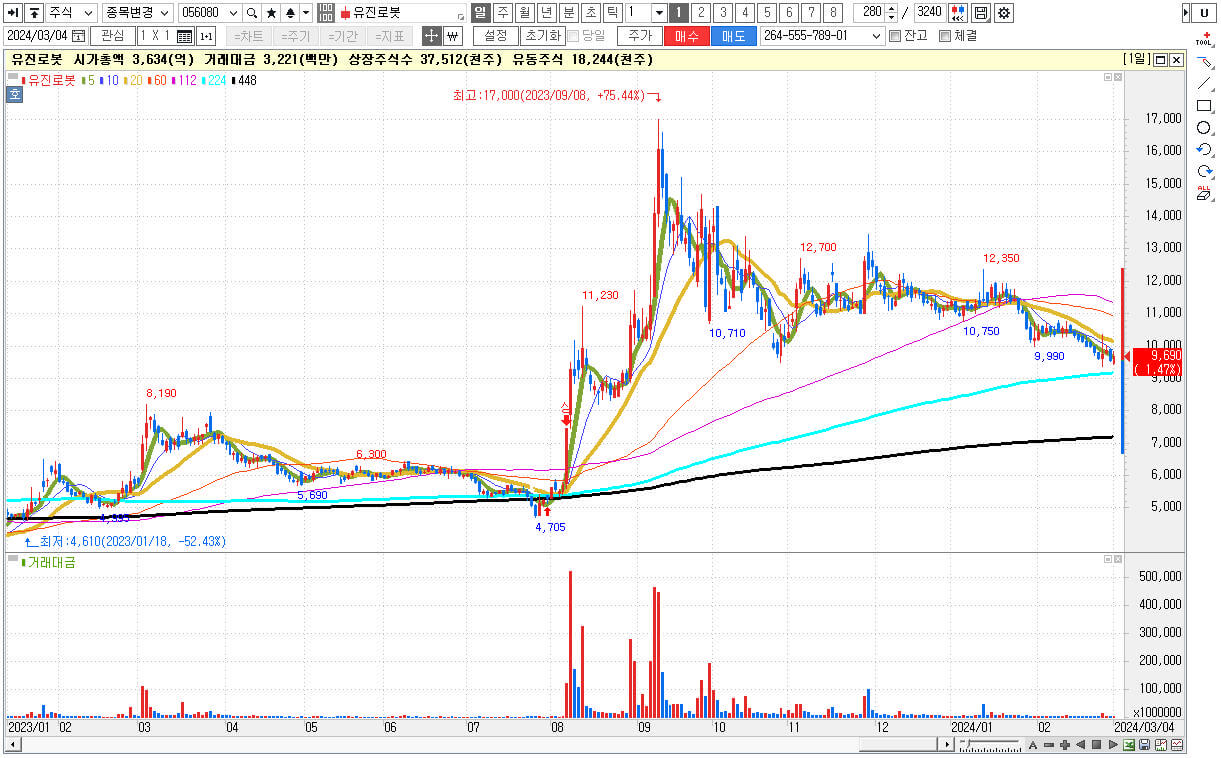Click the 1+1 chart add icon
This screenshot has width=1221, height=758.
tap(206, 35)
